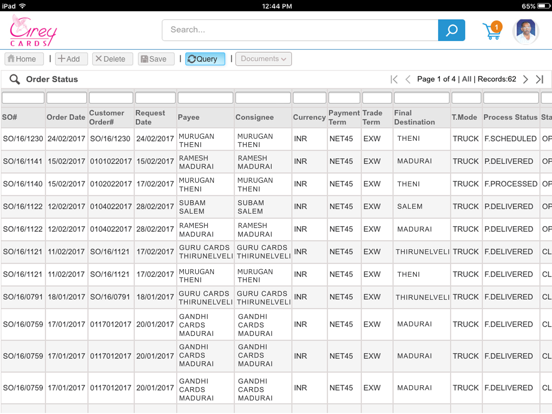Sort by Request Date column header
The width and height of the screenshot is (552, 414).
155,117
